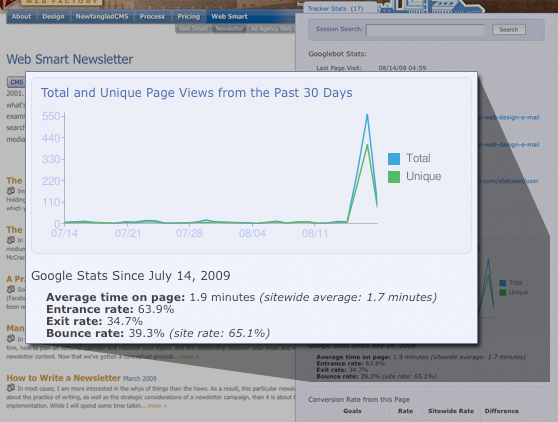This screenshot has width=558, height=422.
Task: Open the Tracker Stats (17) tab
Action: 335,9
